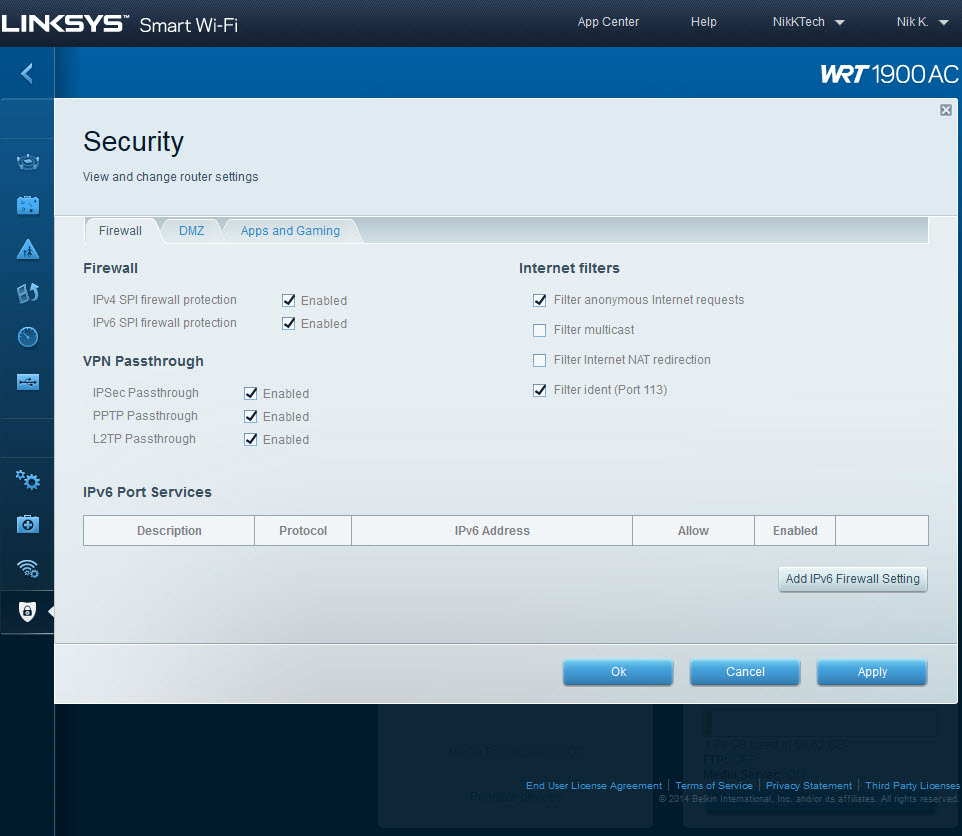Open Security shield lock icon in sidebar

28,611
